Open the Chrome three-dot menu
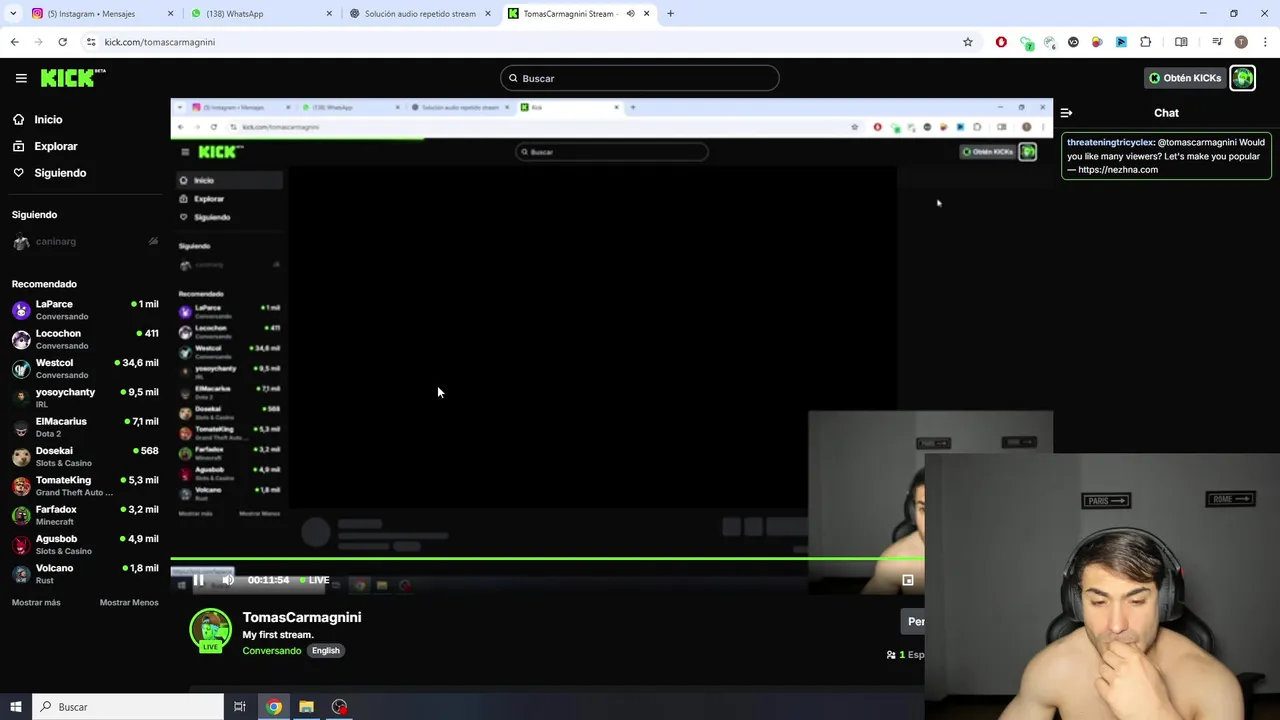The height and width of the screenshot is (720, 1280). 1266,42
